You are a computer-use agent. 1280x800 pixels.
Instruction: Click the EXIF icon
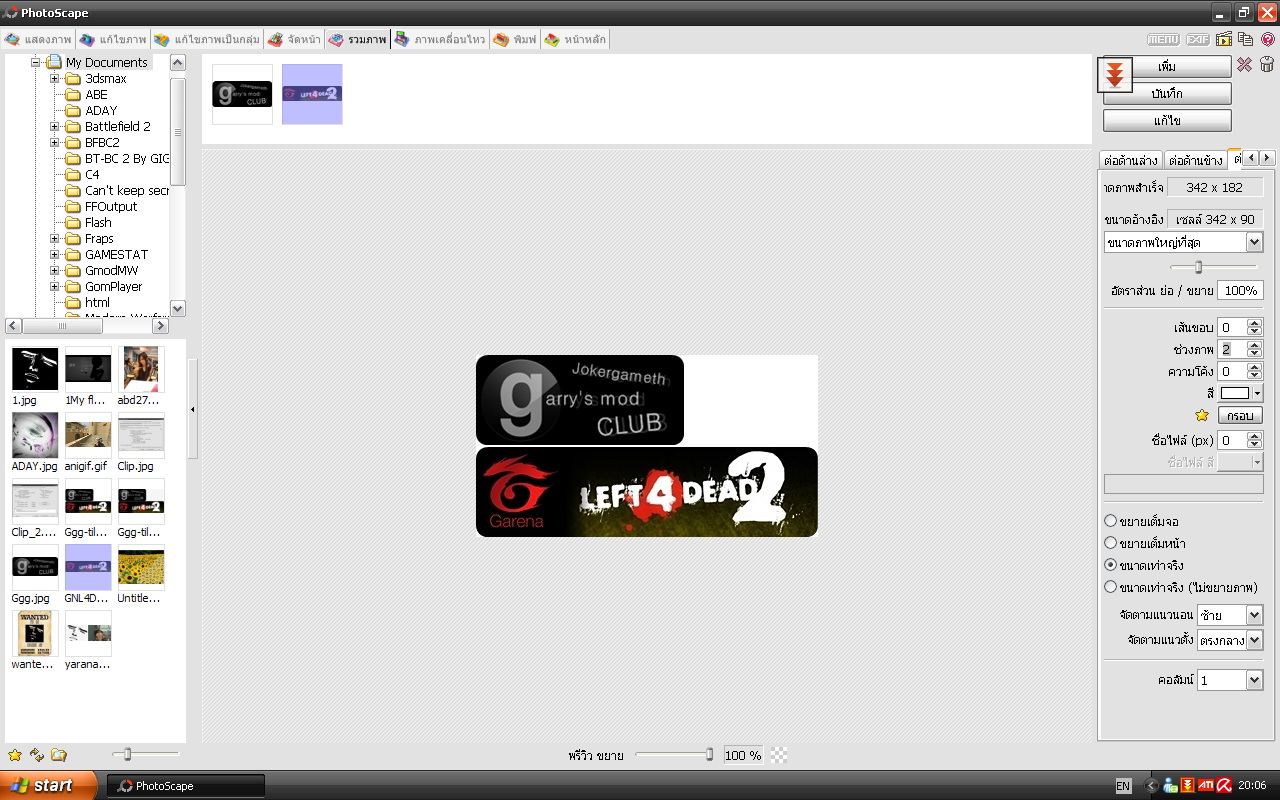click(1197, 40)
